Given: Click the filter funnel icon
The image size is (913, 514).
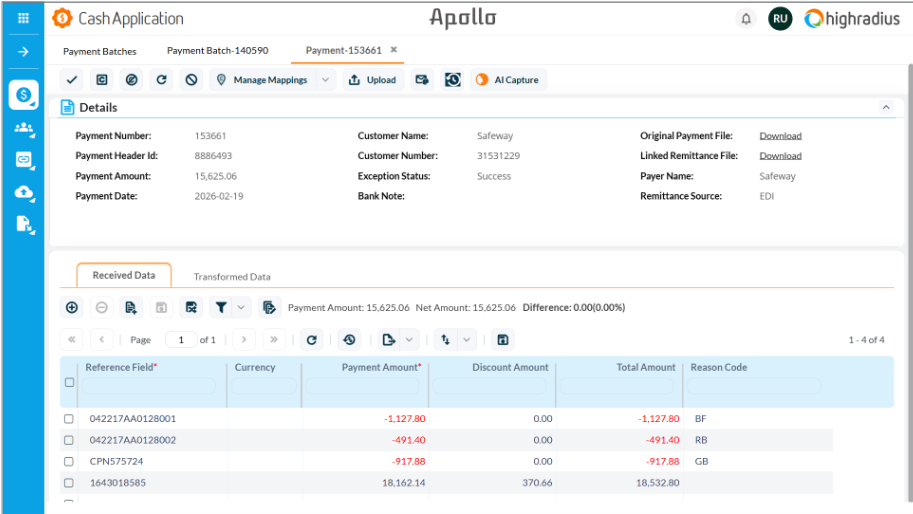Looking at the screenshot, I should point(221,308).
